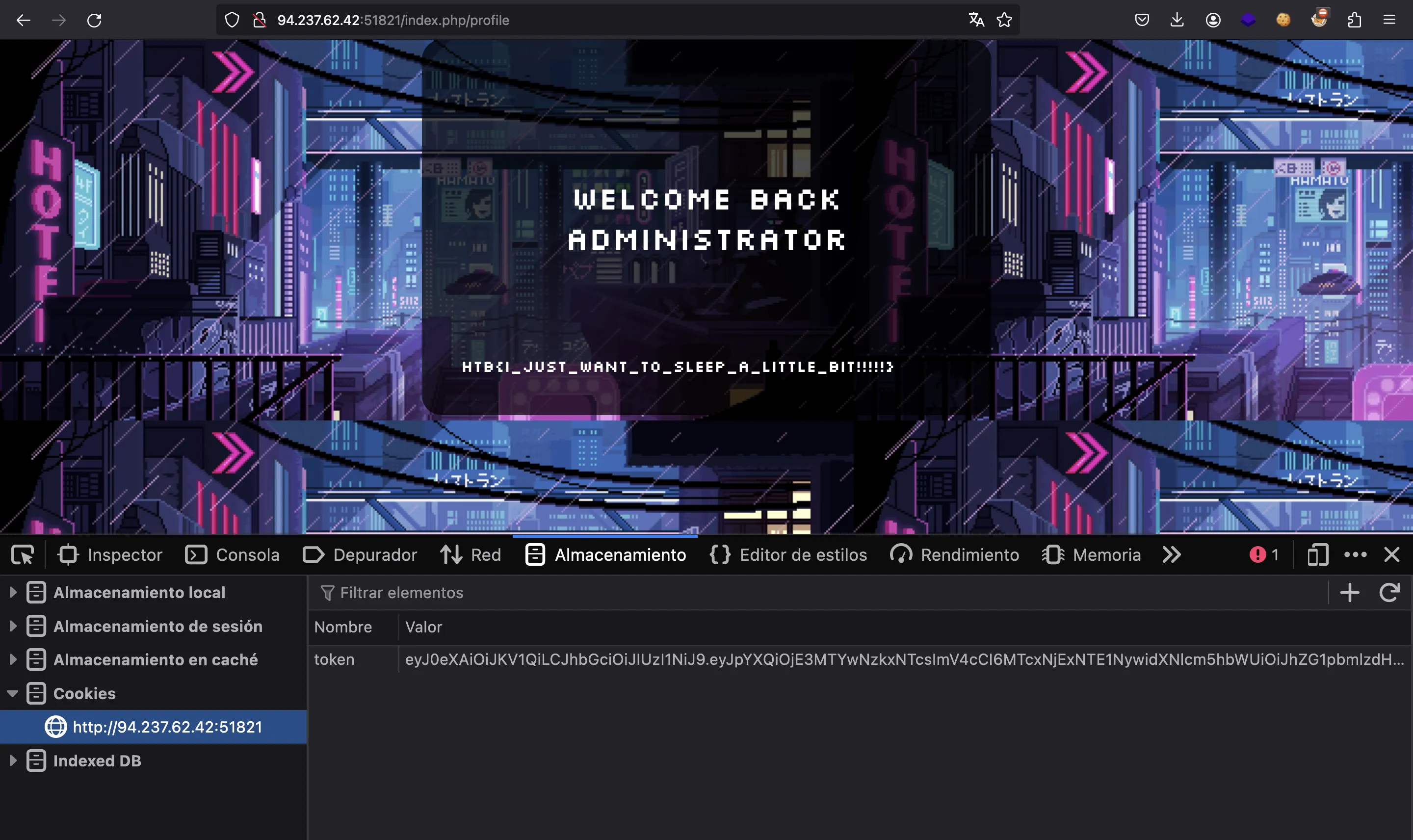Click the red error count badge

click(1264, 555)
